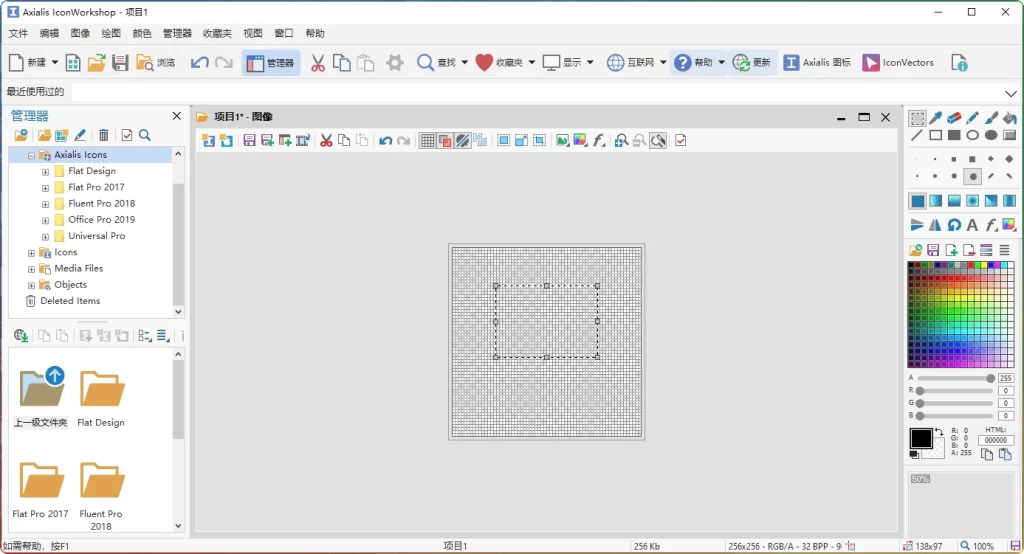Select Office Pro 2019 folder in tree
This screenshot has width=1024, height=554.
[101, 220]
